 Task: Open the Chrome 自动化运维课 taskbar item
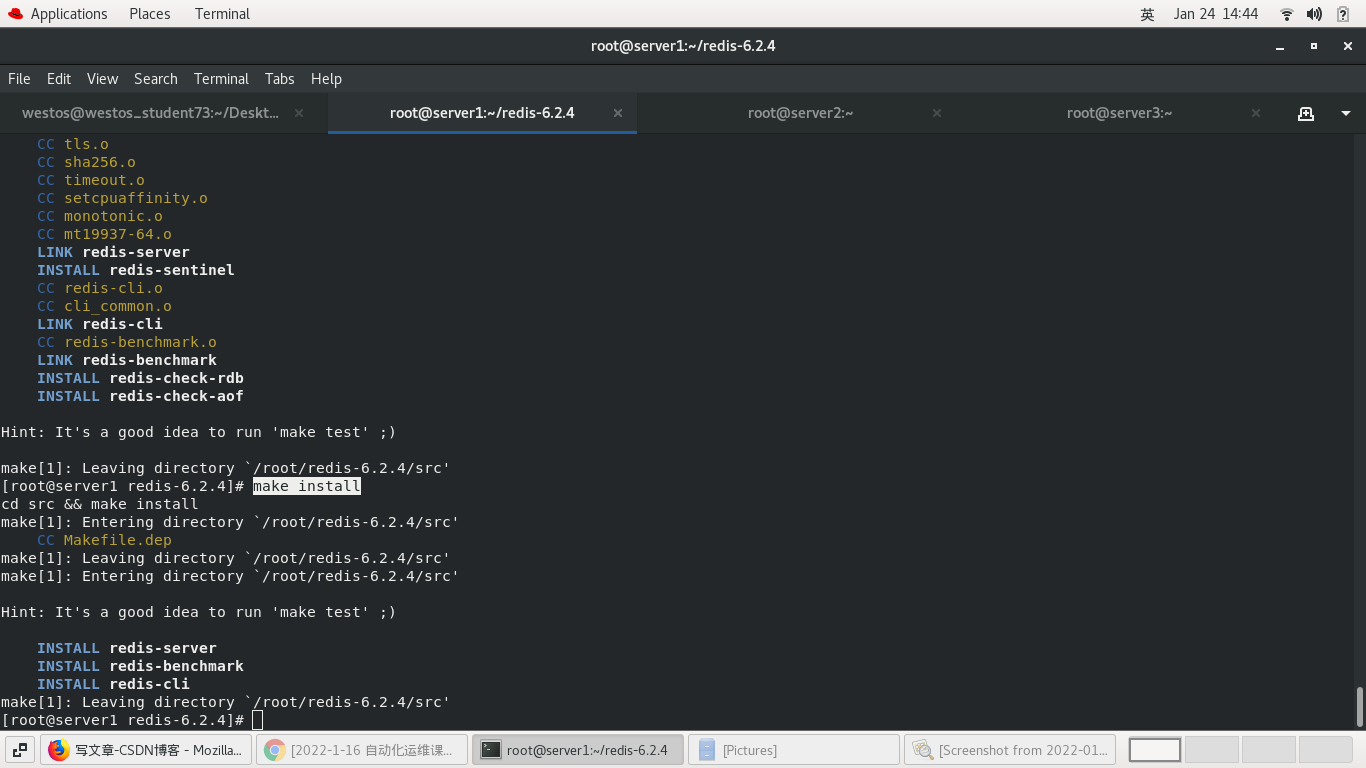[x=362, y=750]
